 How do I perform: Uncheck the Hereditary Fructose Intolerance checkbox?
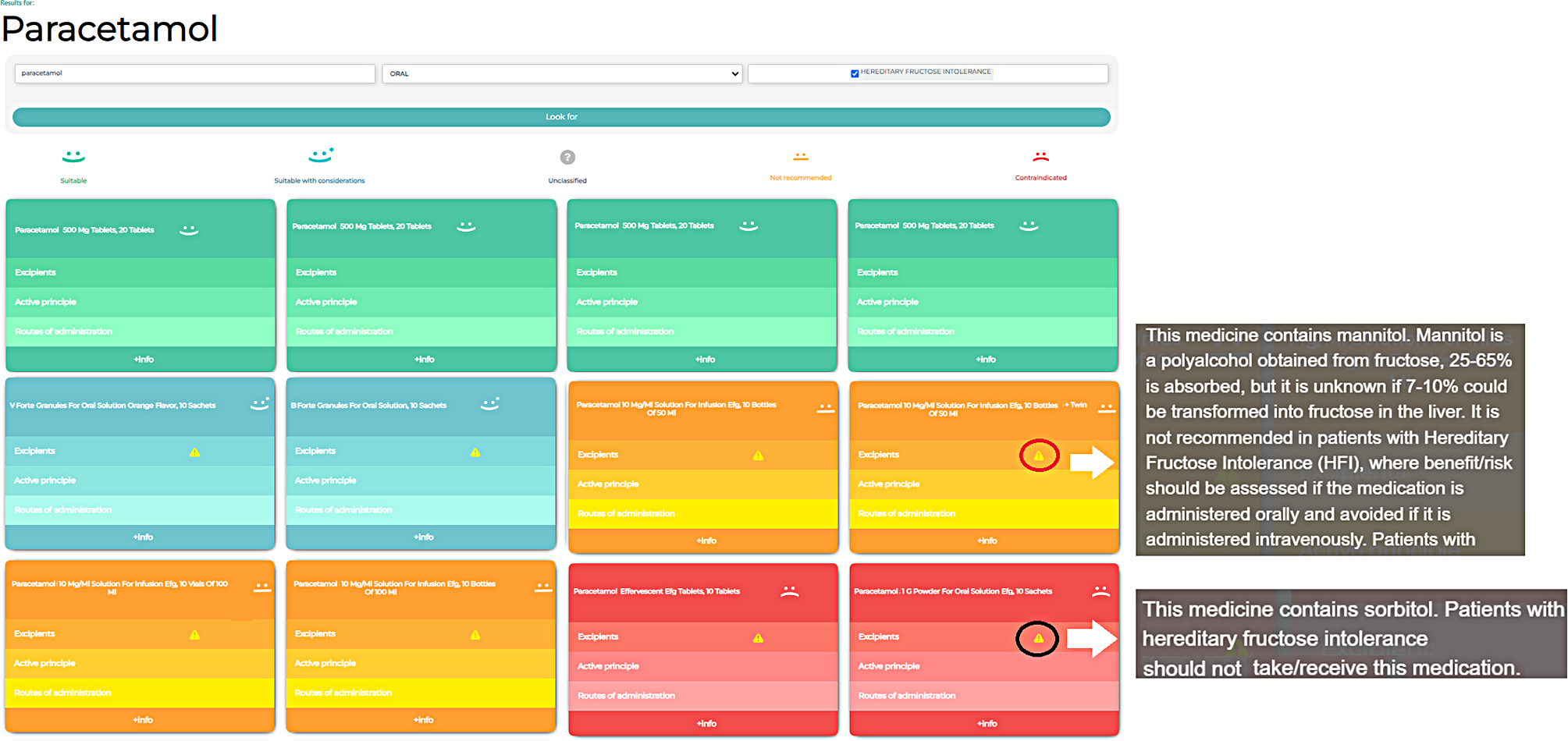click(855, 73)
